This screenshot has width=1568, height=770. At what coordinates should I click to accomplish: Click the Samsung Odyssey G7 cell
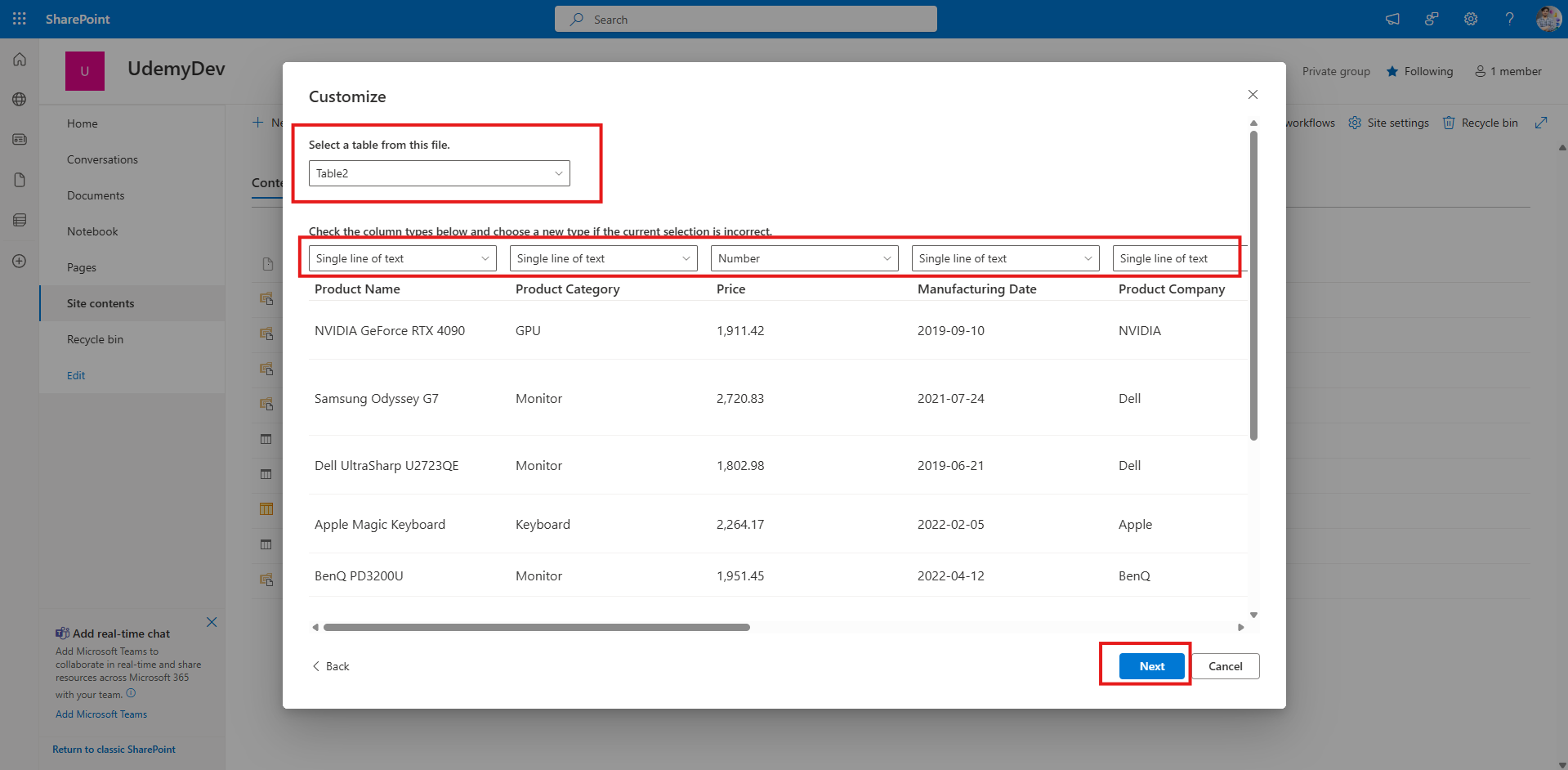[377, 399]
